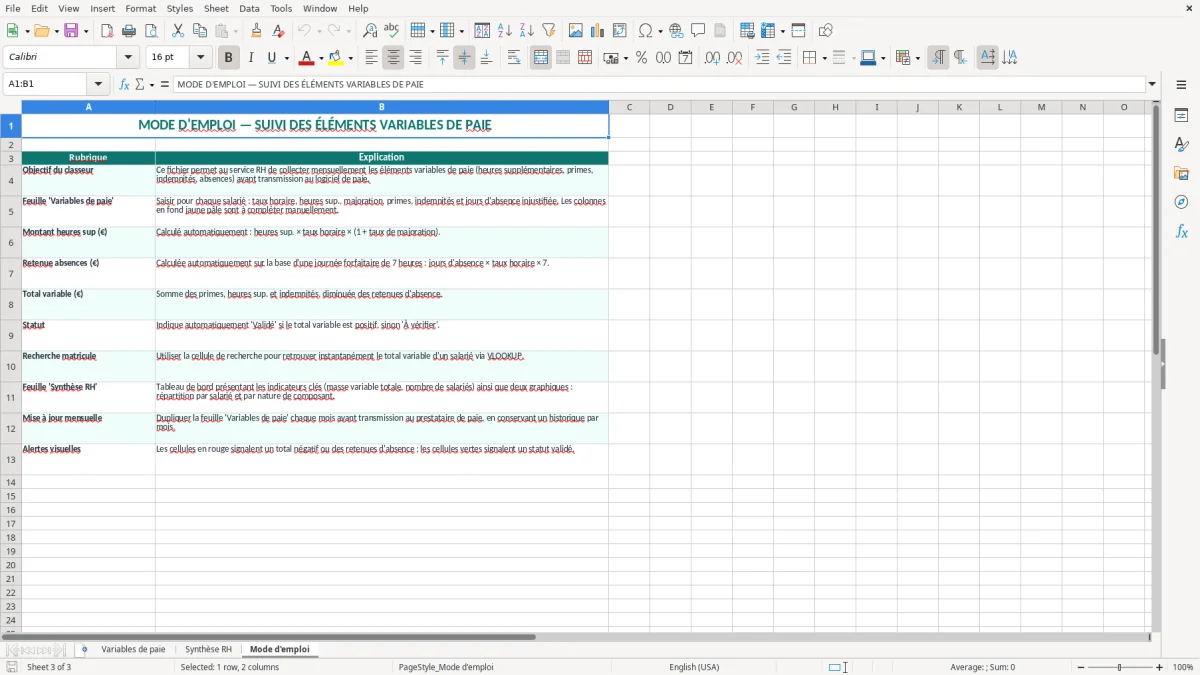
Task: Toggle Center Horizontally alignment
Action: coord(394,58)
